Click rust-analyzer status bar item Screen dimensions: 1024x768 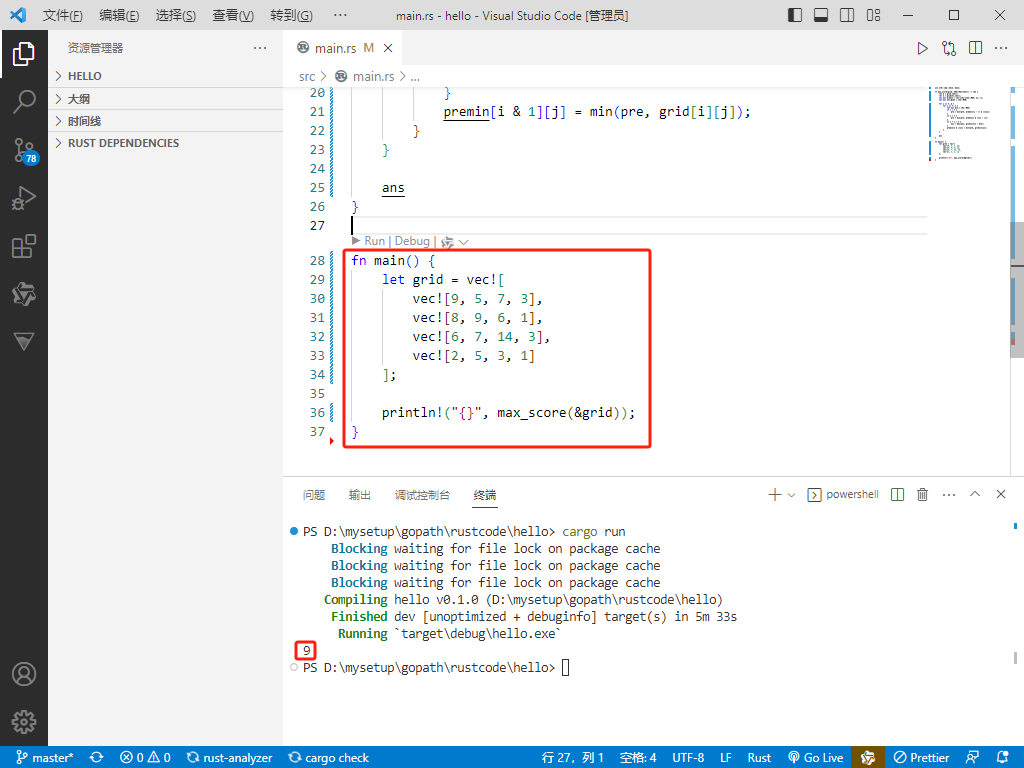click(x=229, y=758)
